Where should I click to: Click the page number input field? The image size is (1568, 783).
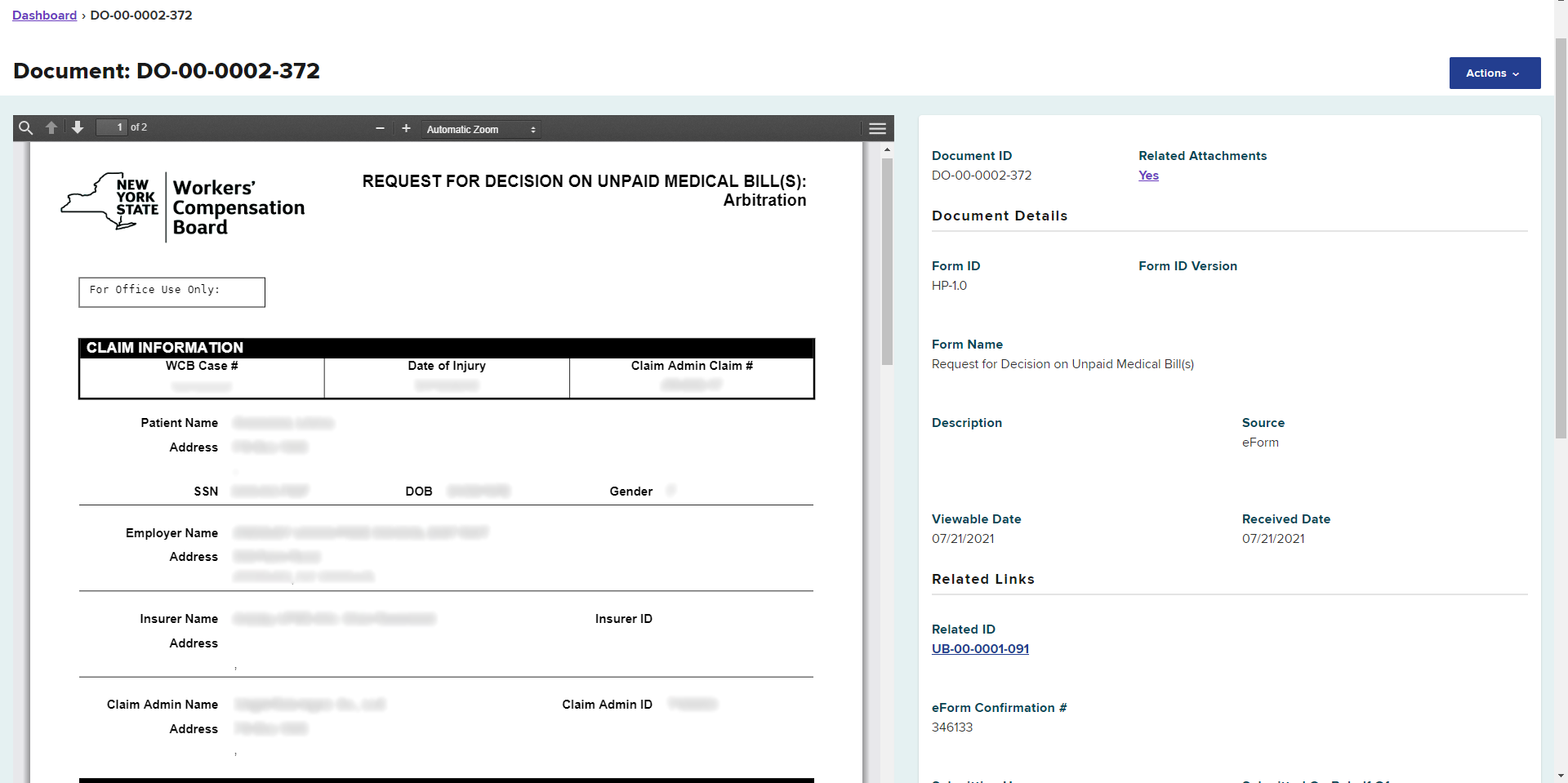click(x=112, y=127)
